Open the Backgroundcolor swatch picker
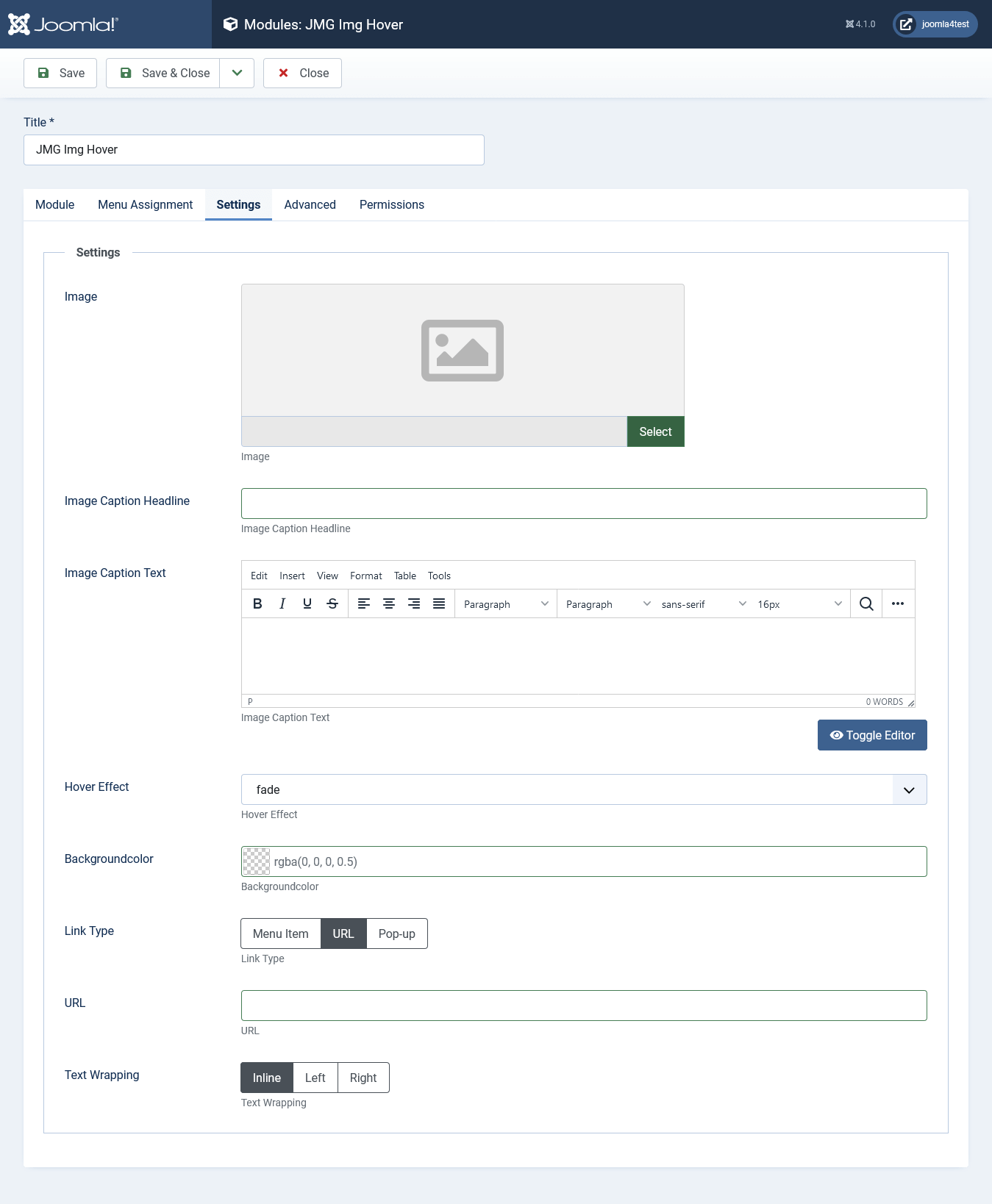 [257, 861]
